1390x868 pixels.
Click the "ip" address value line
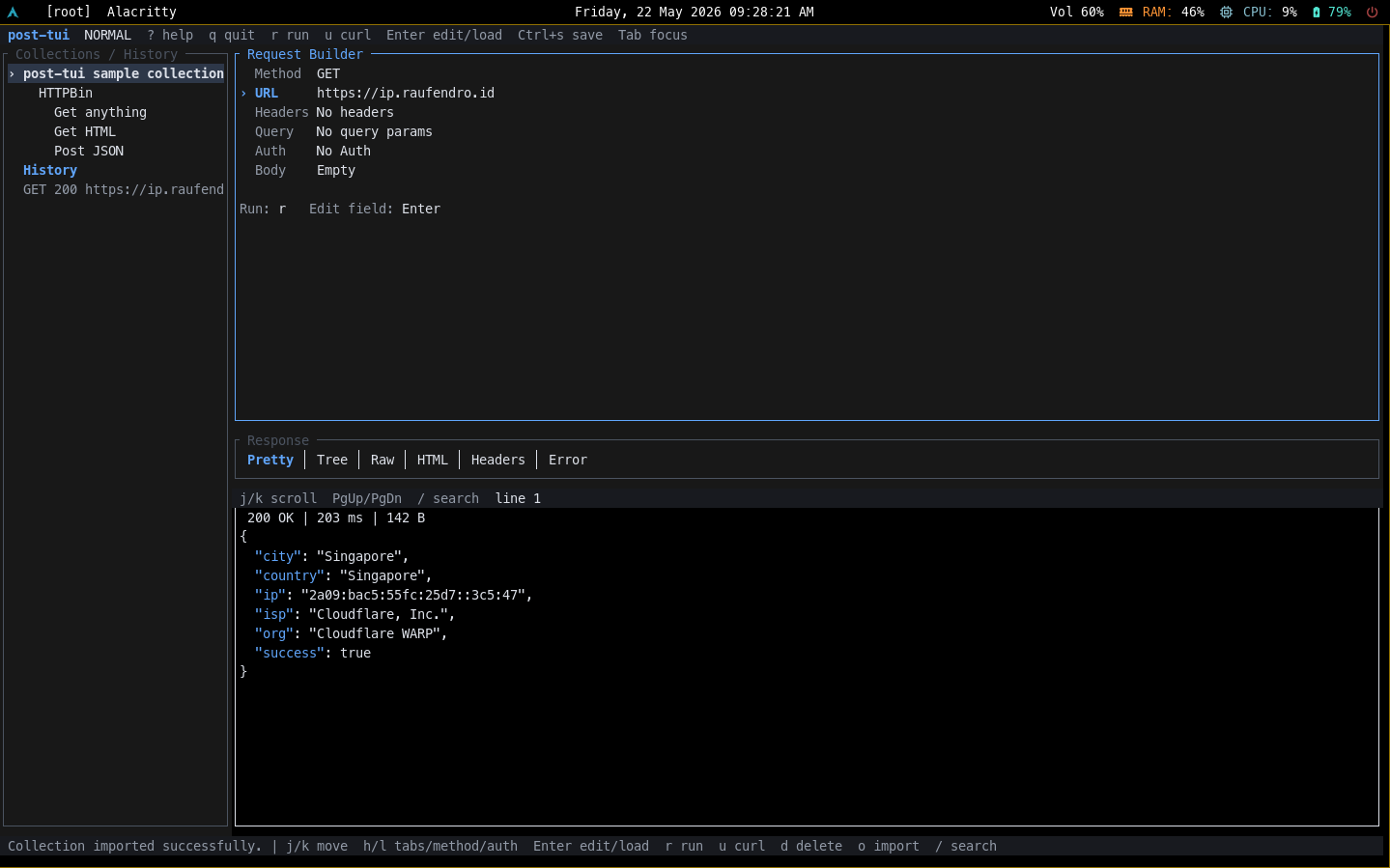click(x=394, y=596)
